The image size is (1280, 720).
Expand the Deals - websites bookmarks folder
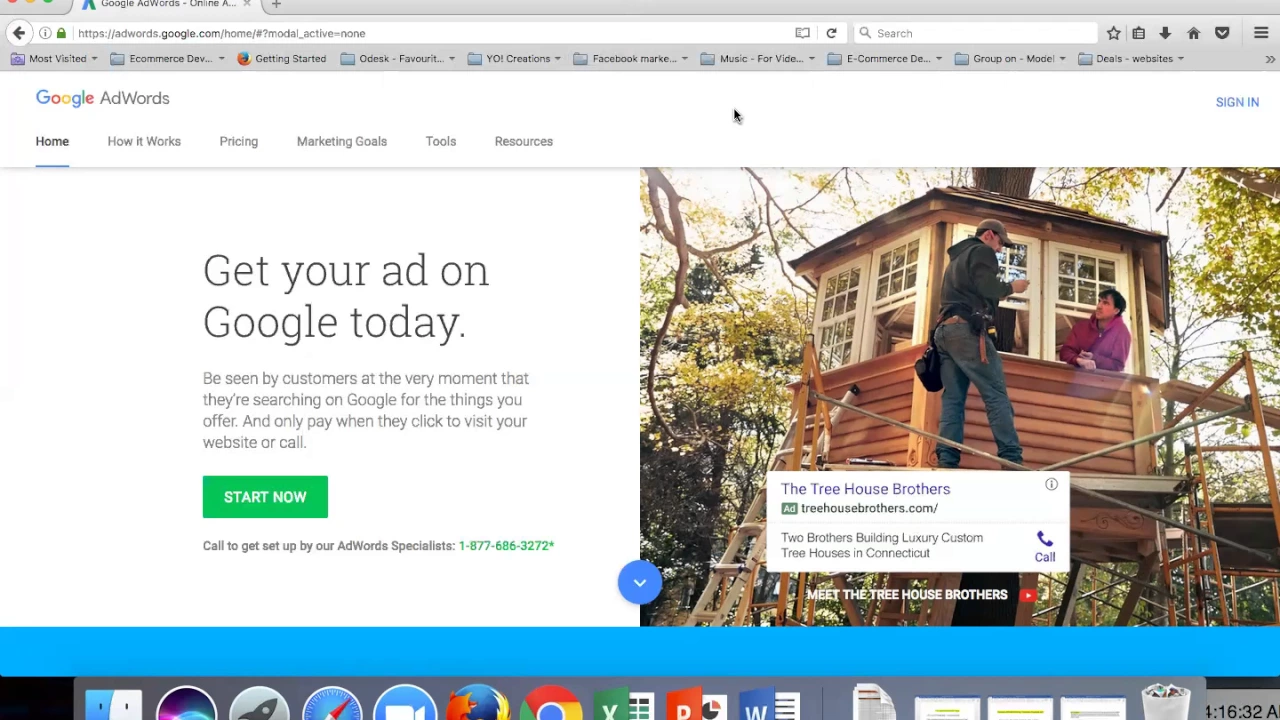(x=1131, y=58)
